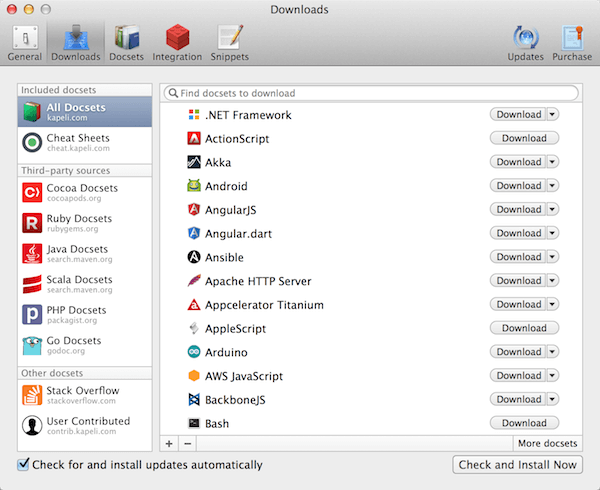This screenshot has width=600, height=490.
Task: Switch to the Downloads toolbar tab
Action: pos(76,43)
